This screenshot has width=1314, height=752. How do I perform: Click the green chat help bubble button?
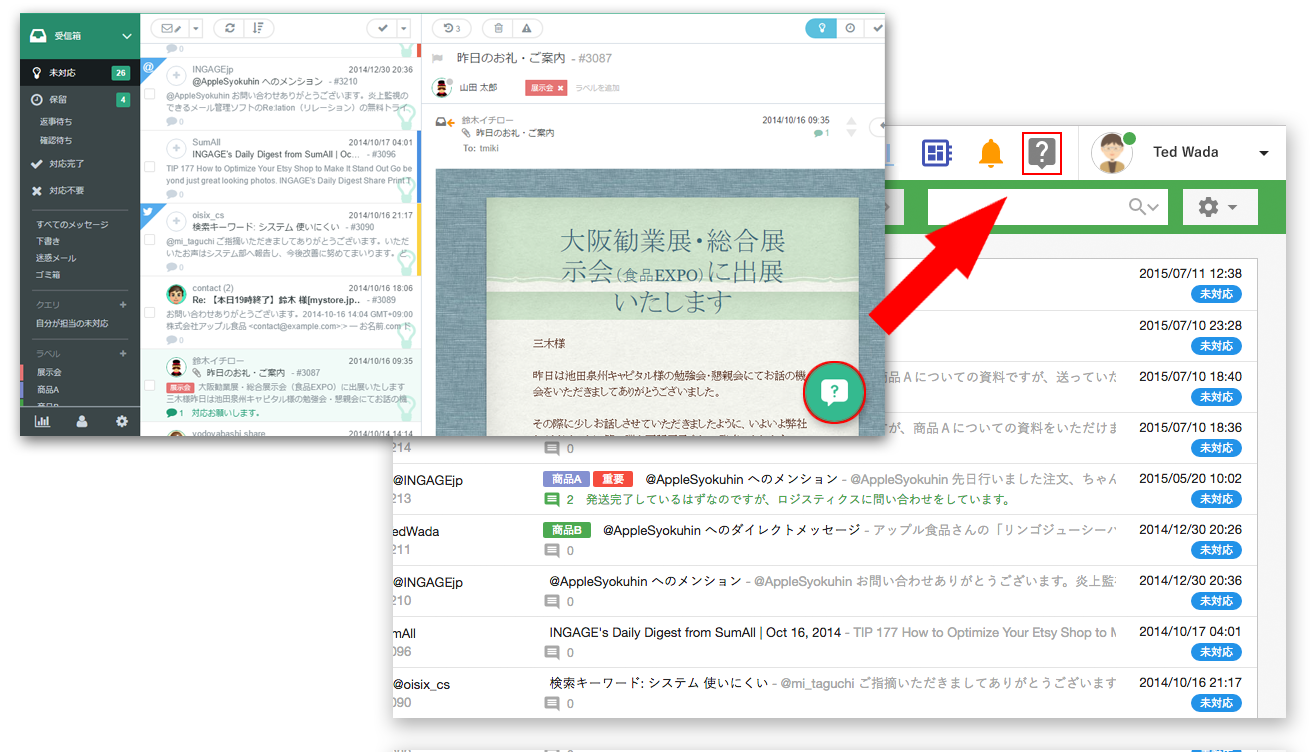tap(833, 392)
